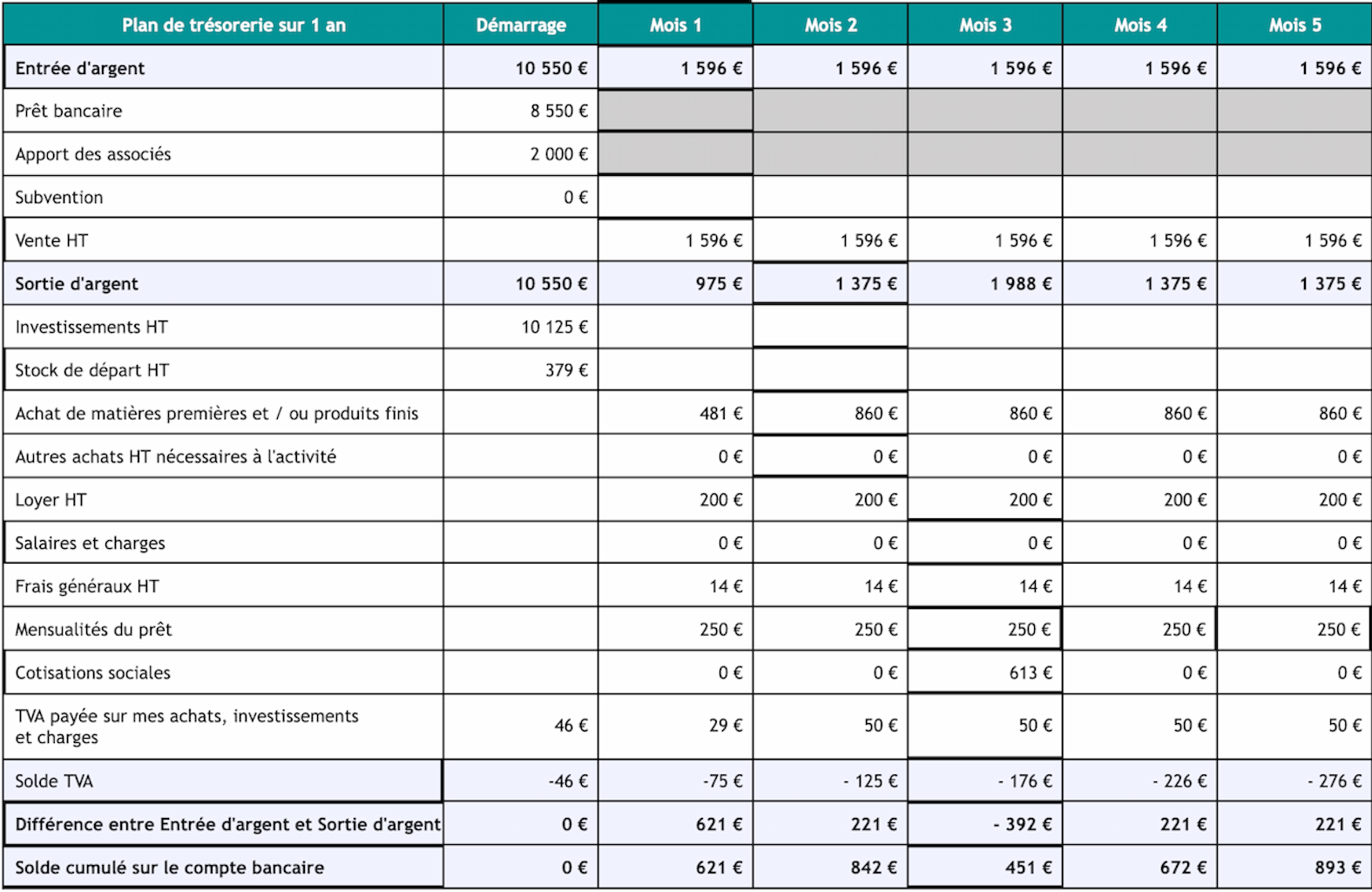
Task: Select the Mois 2 Sortie d'argent 1 375 € cell
Action: tap(830, 283)
